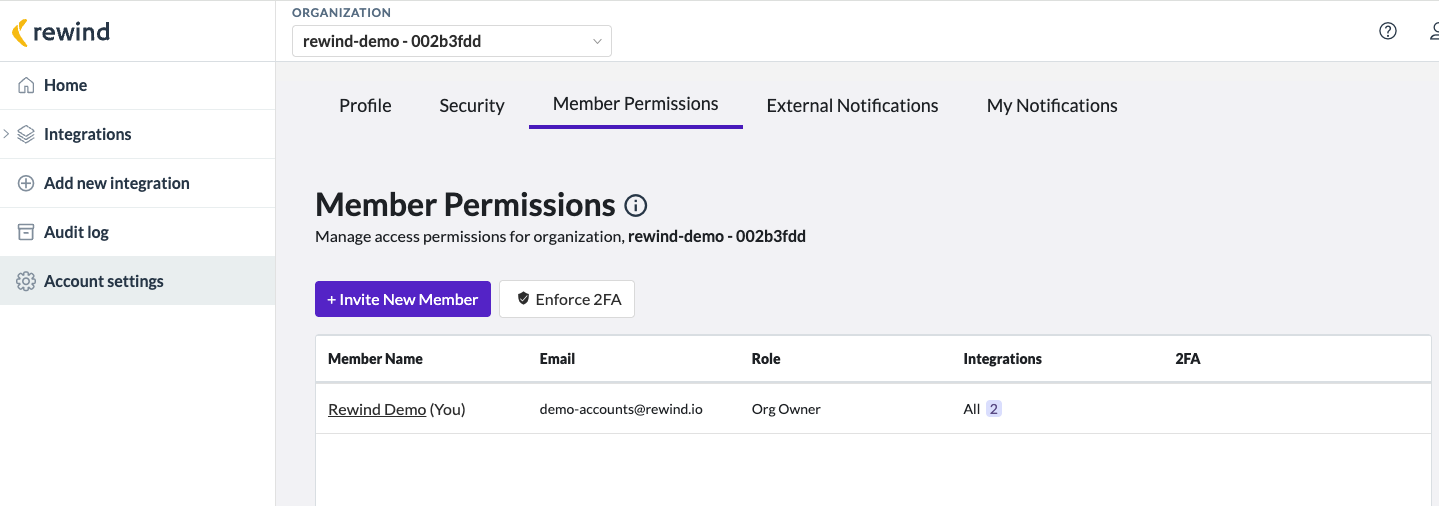The height and width of the screenshot is (506, 1439).
Task: Click the Integrations stack icon
Action: 27,134
